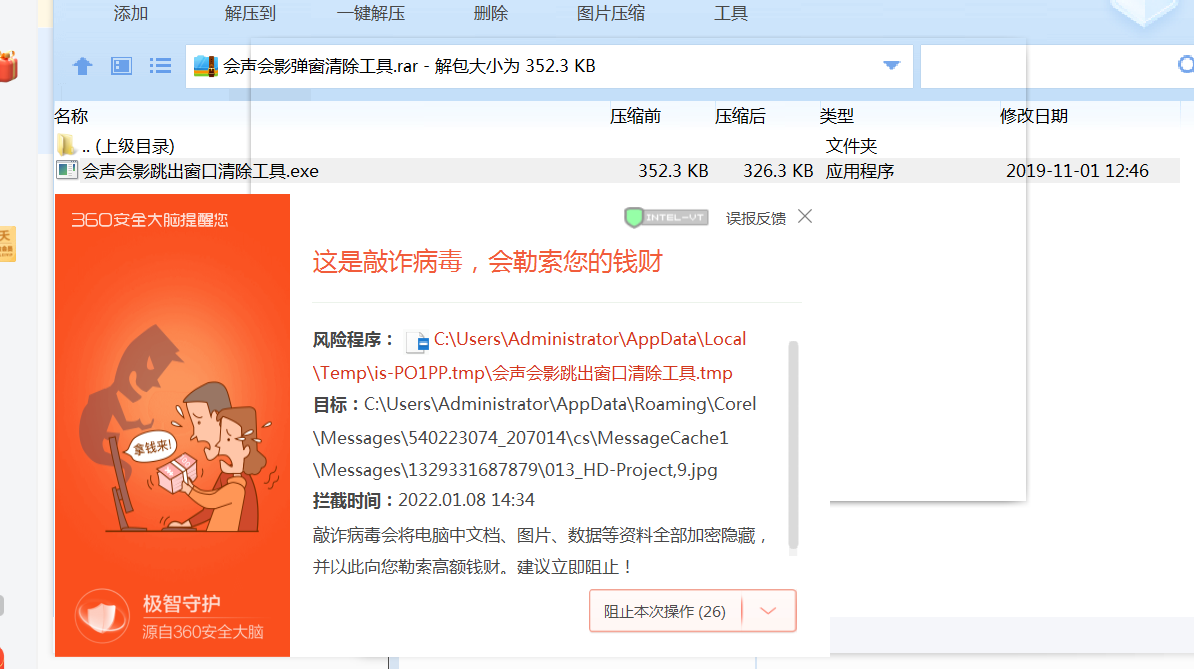Click 阻止本次操作 (26) button
Viewport: 1194px width, 669px height.
(x=665, y=611)
